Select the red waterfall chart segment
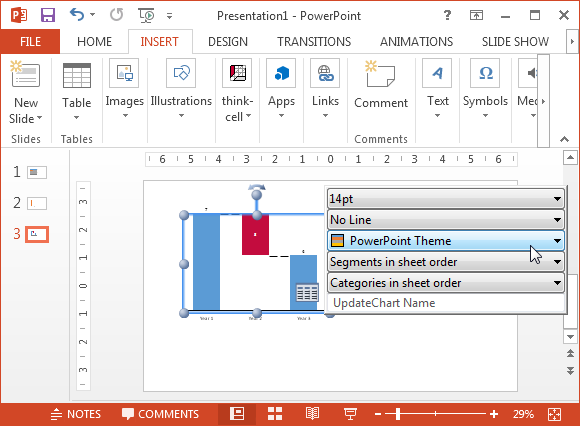 (255, 234)
